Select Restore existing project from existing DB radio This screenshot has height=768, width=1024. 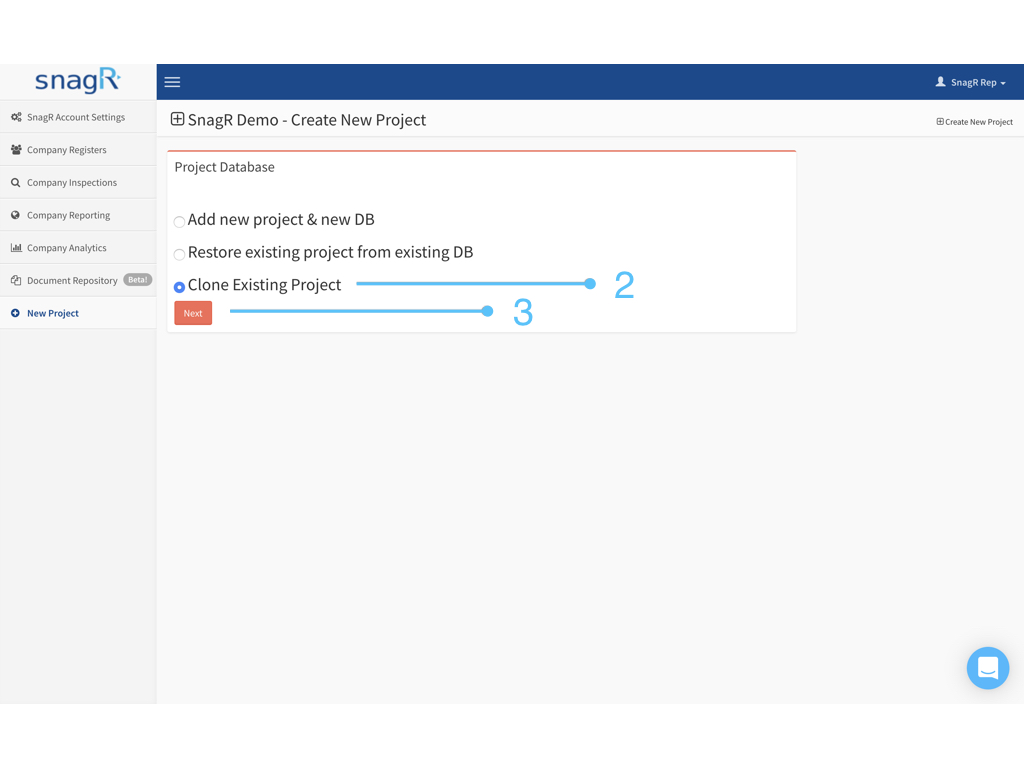180,254
